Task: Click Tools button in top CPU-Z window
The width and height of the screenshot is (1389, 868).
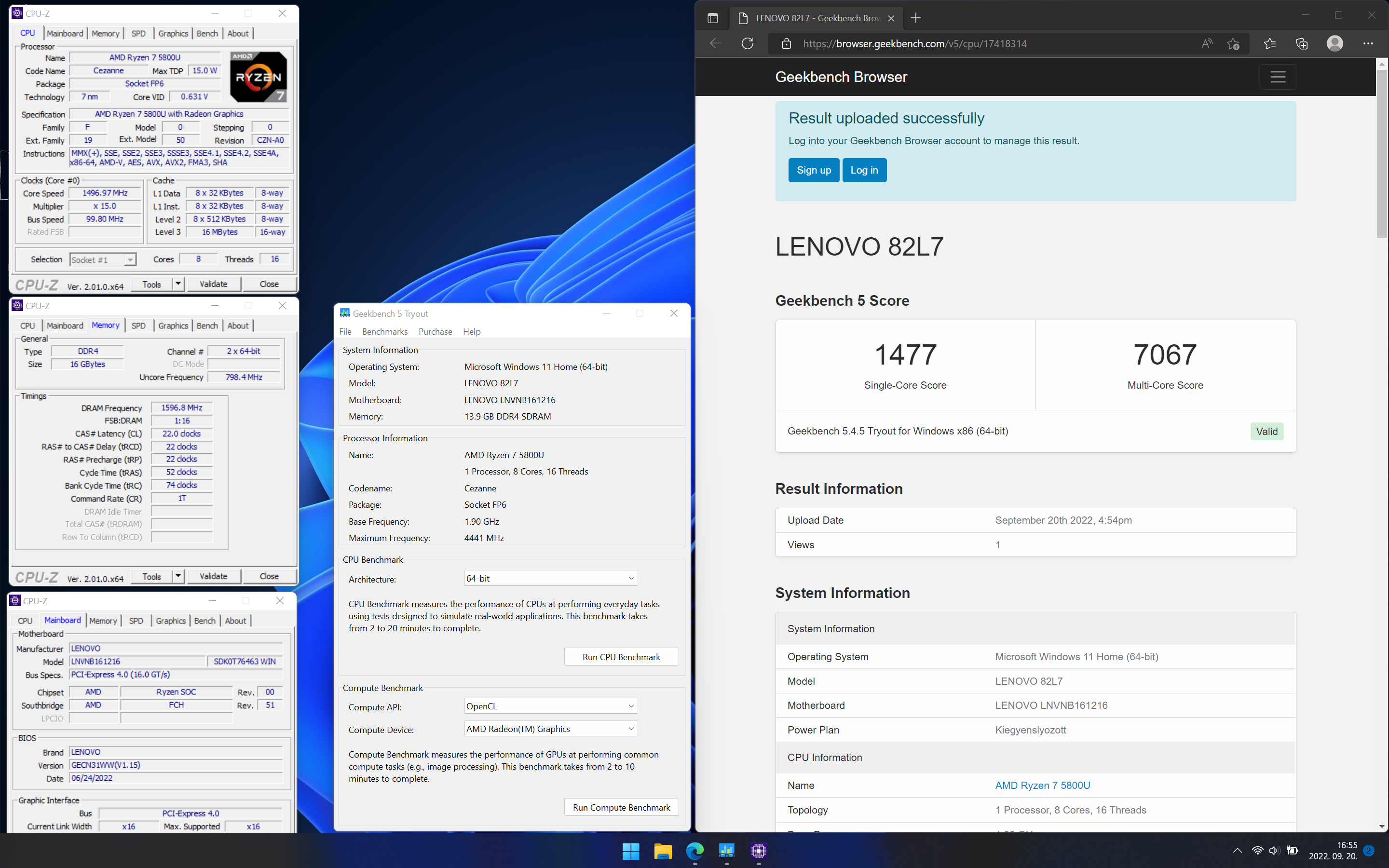Action: pos(151,284)
